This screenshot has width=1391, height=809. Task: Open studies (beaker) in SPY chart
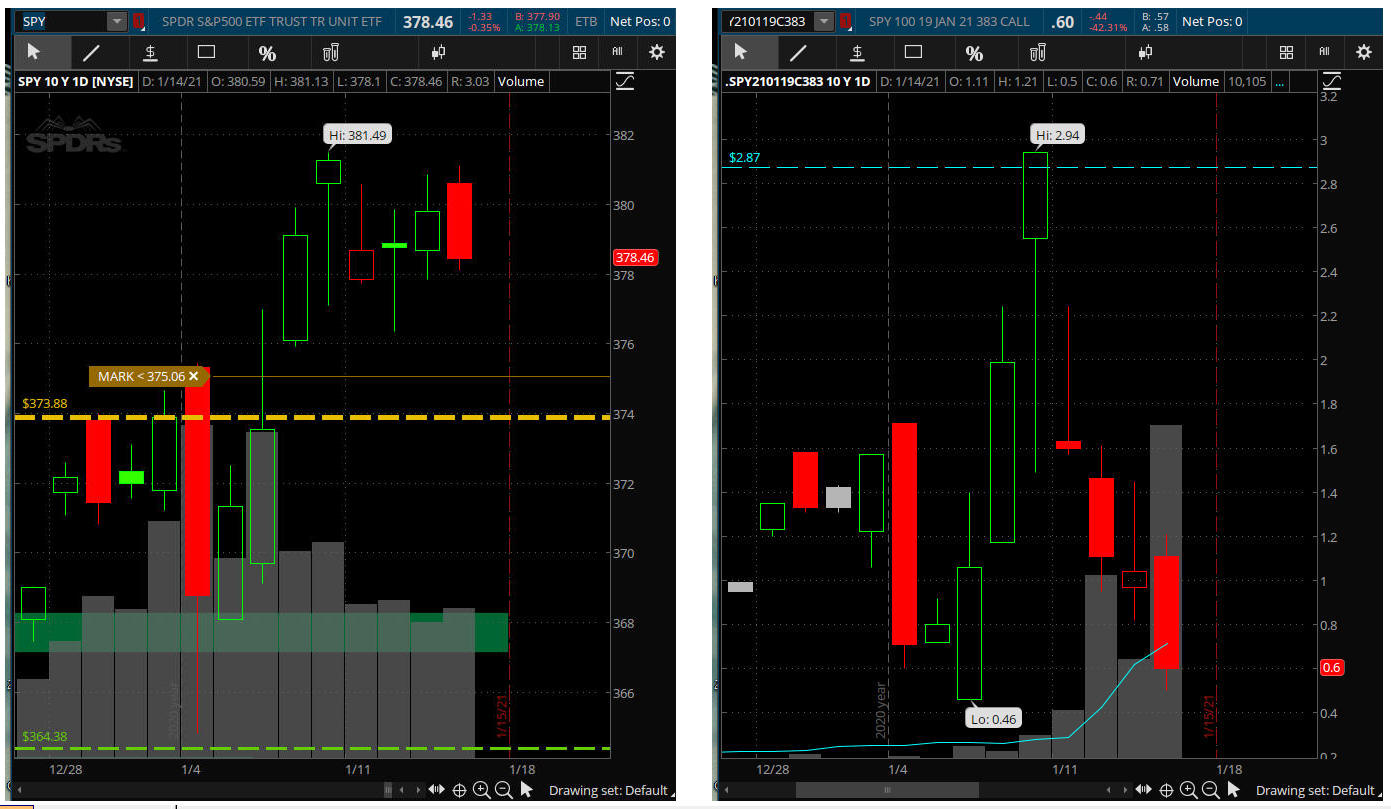(331, 53)
